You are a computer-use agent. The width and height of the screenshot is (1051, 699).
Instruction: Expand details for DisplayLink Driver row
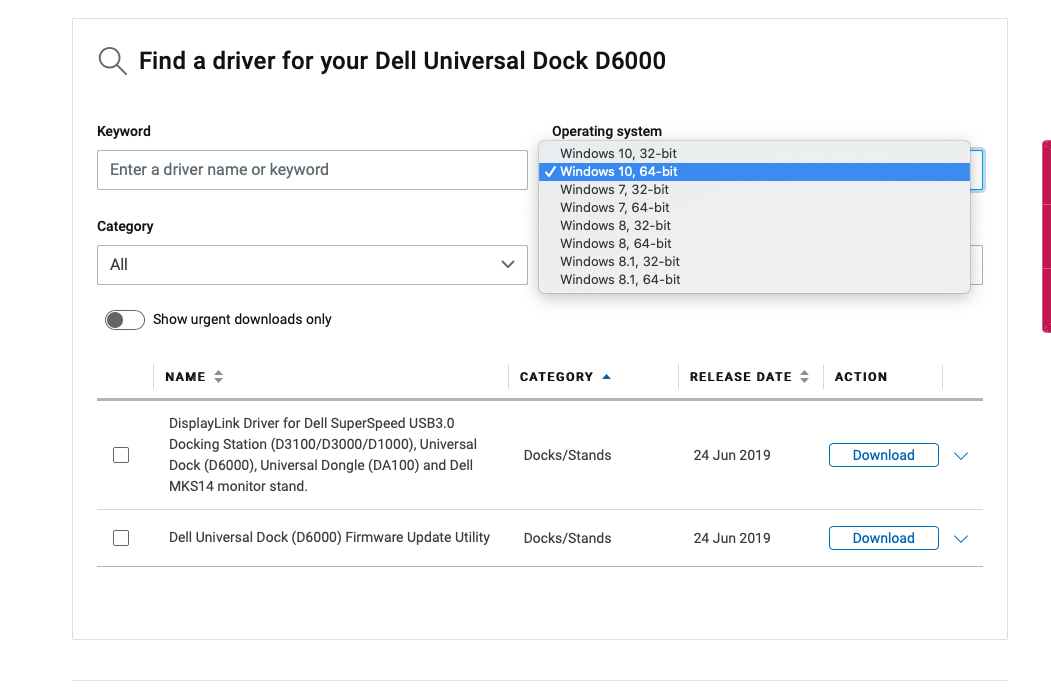(x=961, y=456)
